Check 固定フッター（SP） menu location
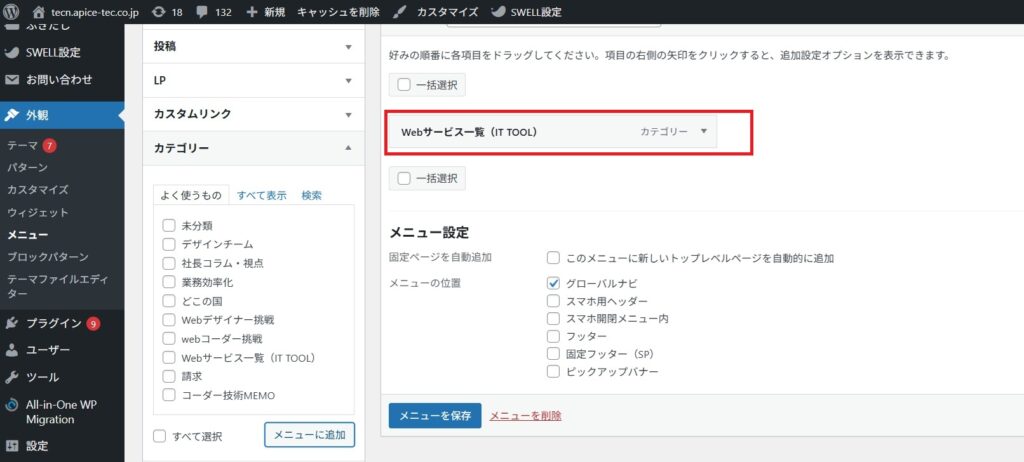 pos(553,354)
